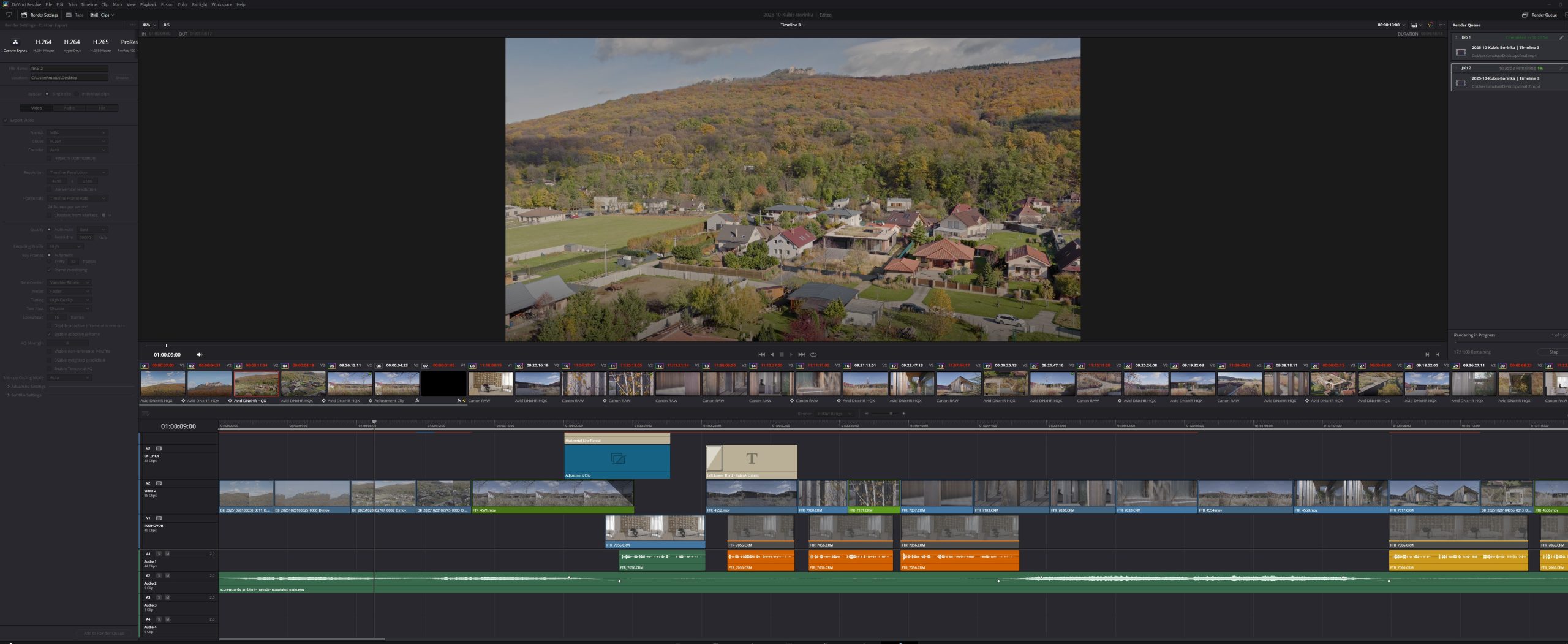Screen dimensions: 1568x644
Task: Click the Browse location button
Action: (x=123, y=78)
